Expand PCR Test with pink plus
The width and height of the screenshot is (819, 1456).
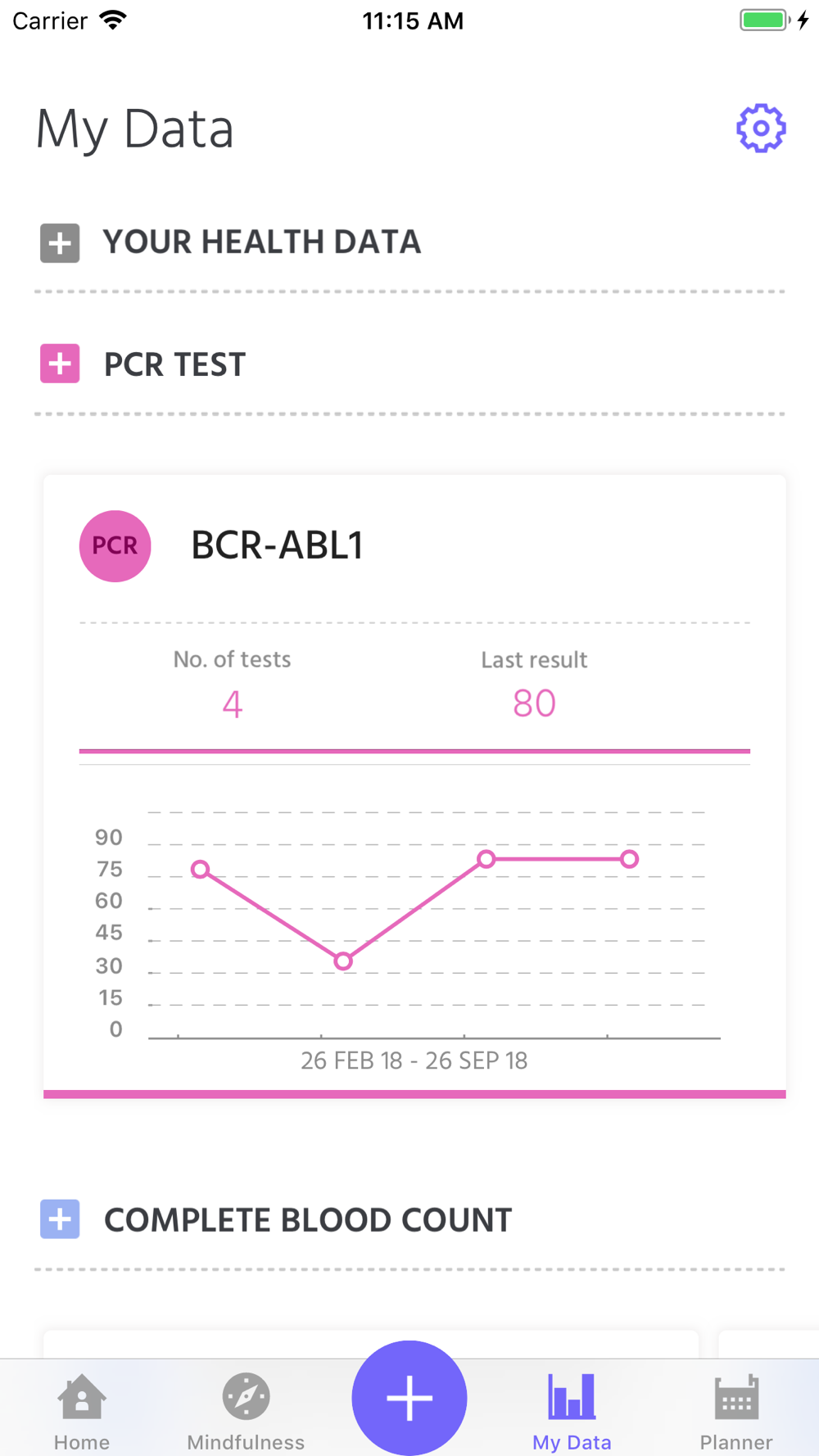(60, 364)
